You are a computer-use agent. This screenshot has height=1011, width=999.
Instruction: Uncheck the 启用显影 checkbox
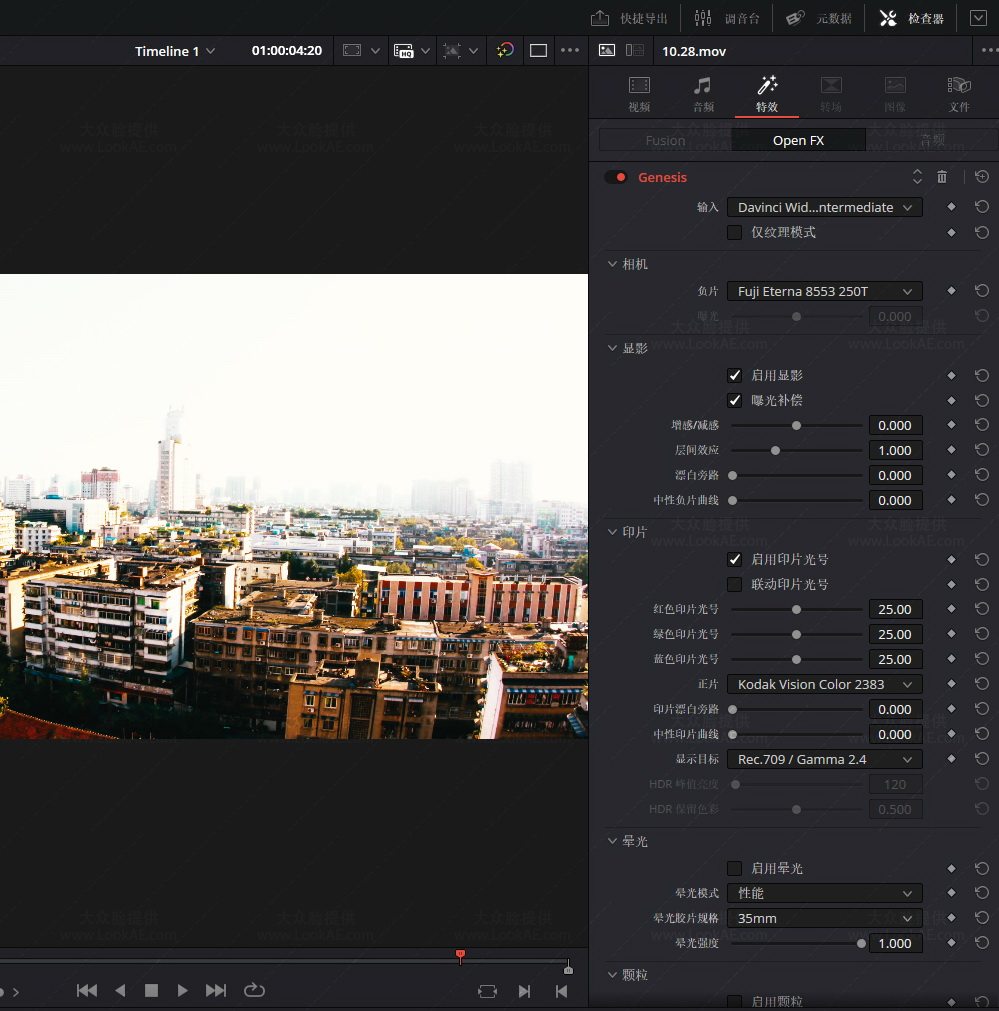tap(735, 375)
